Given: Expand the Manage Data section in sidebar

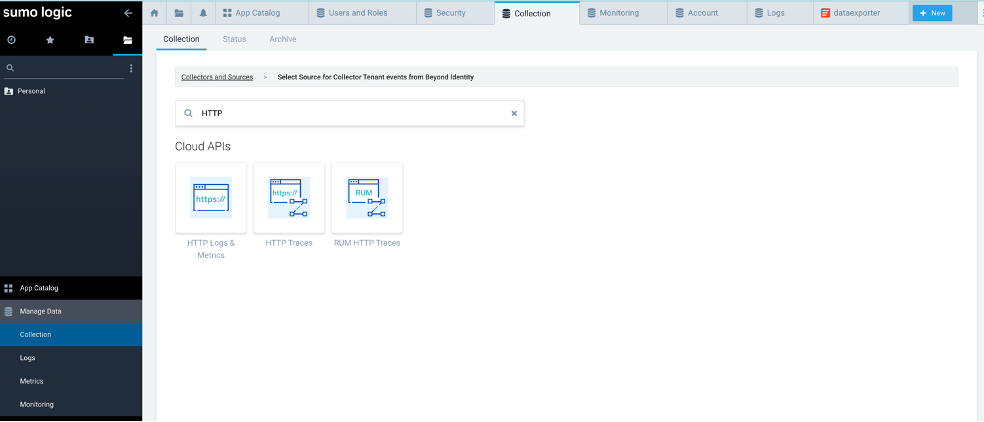Looking at the screenshot, I should pos(40,311).
